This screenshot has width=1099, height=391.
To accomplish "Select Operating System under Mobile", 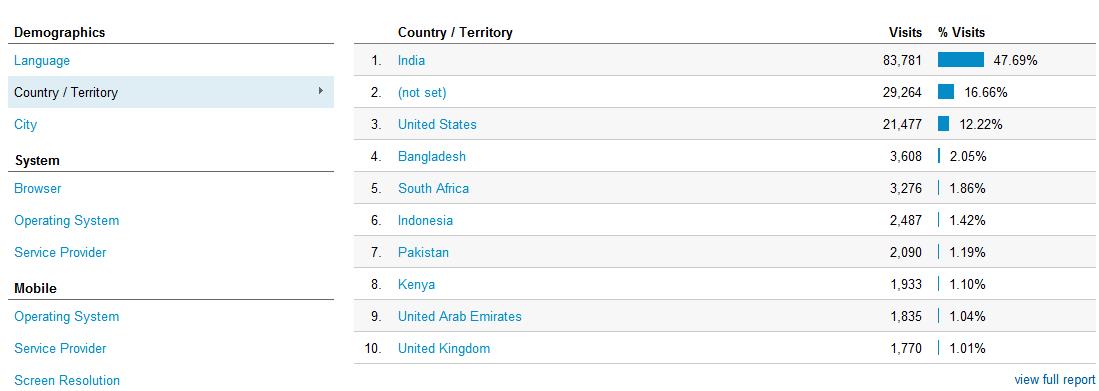I will point(67,317).
